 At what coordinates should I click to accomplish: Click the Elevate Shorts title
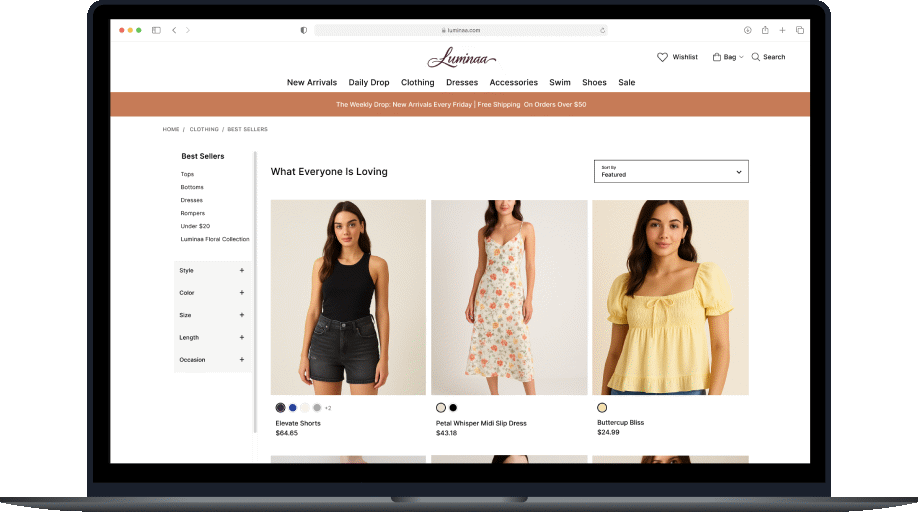click(298, 423)
